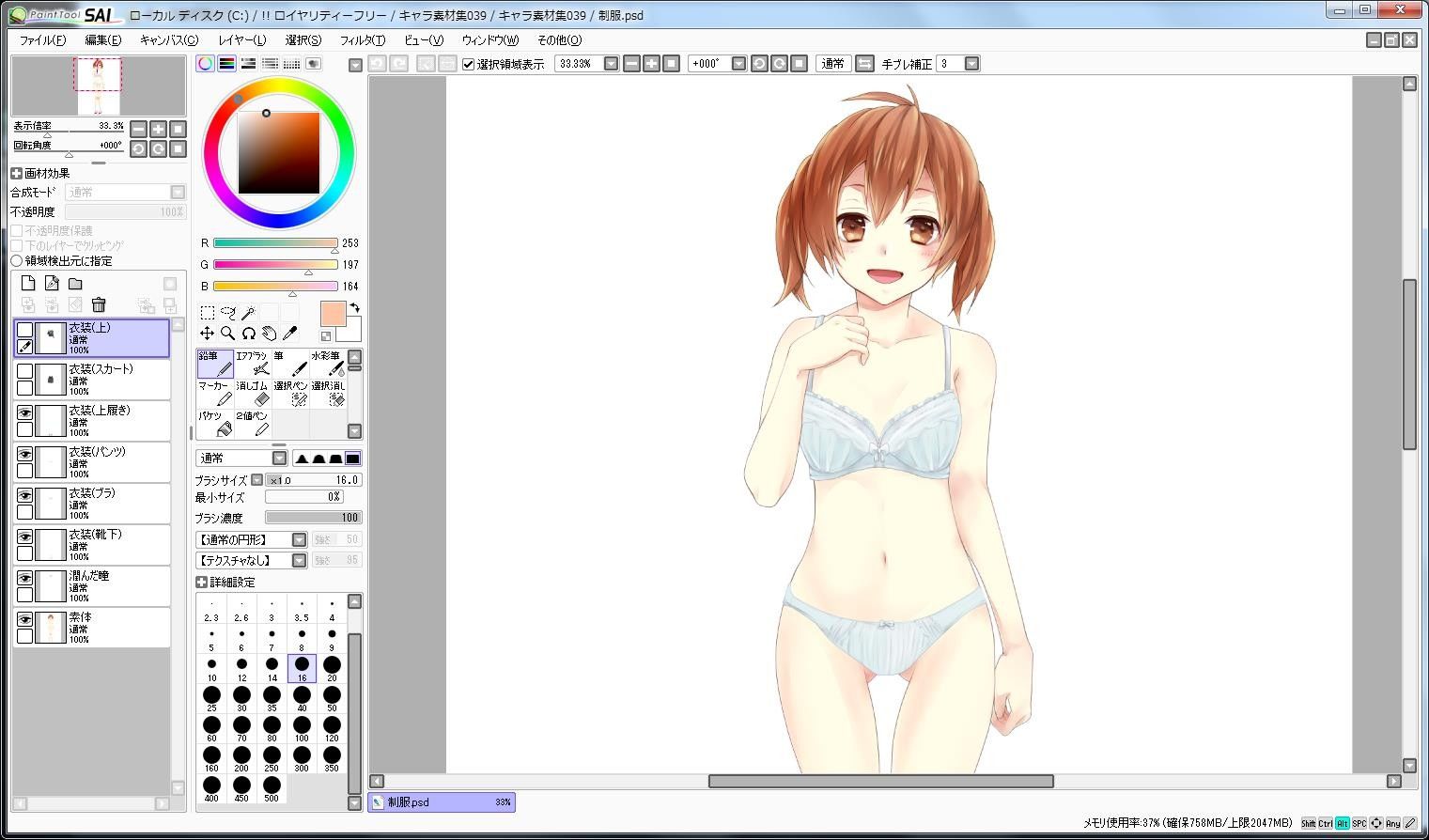The width and height of the screenshot is (1429, 840).
Task: Choose the lasso selection tool
Action: click(228, 312)
